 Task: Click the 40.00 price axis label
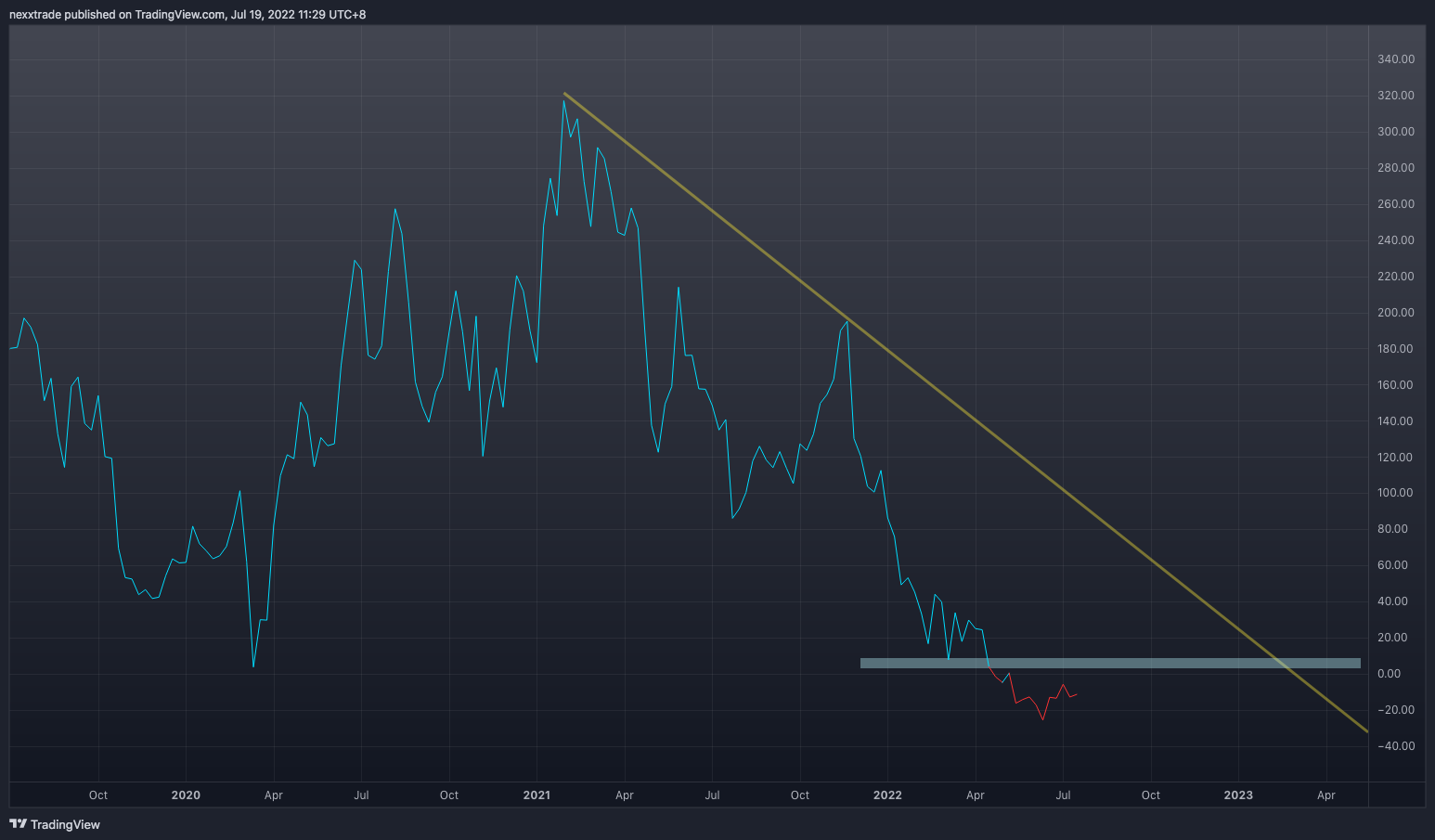1392,601
